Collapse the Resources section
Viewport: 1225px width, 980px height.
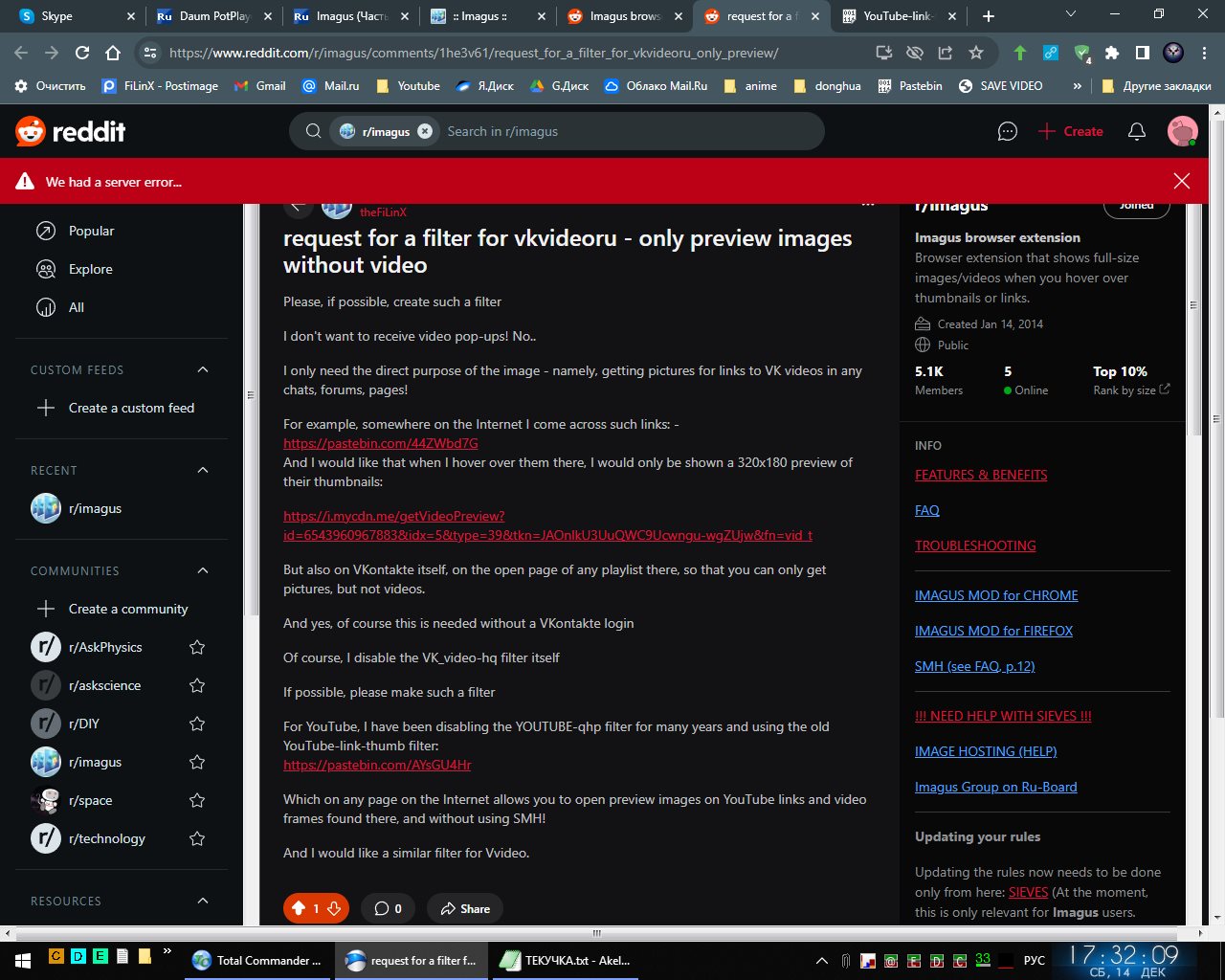tap(202, 901)
